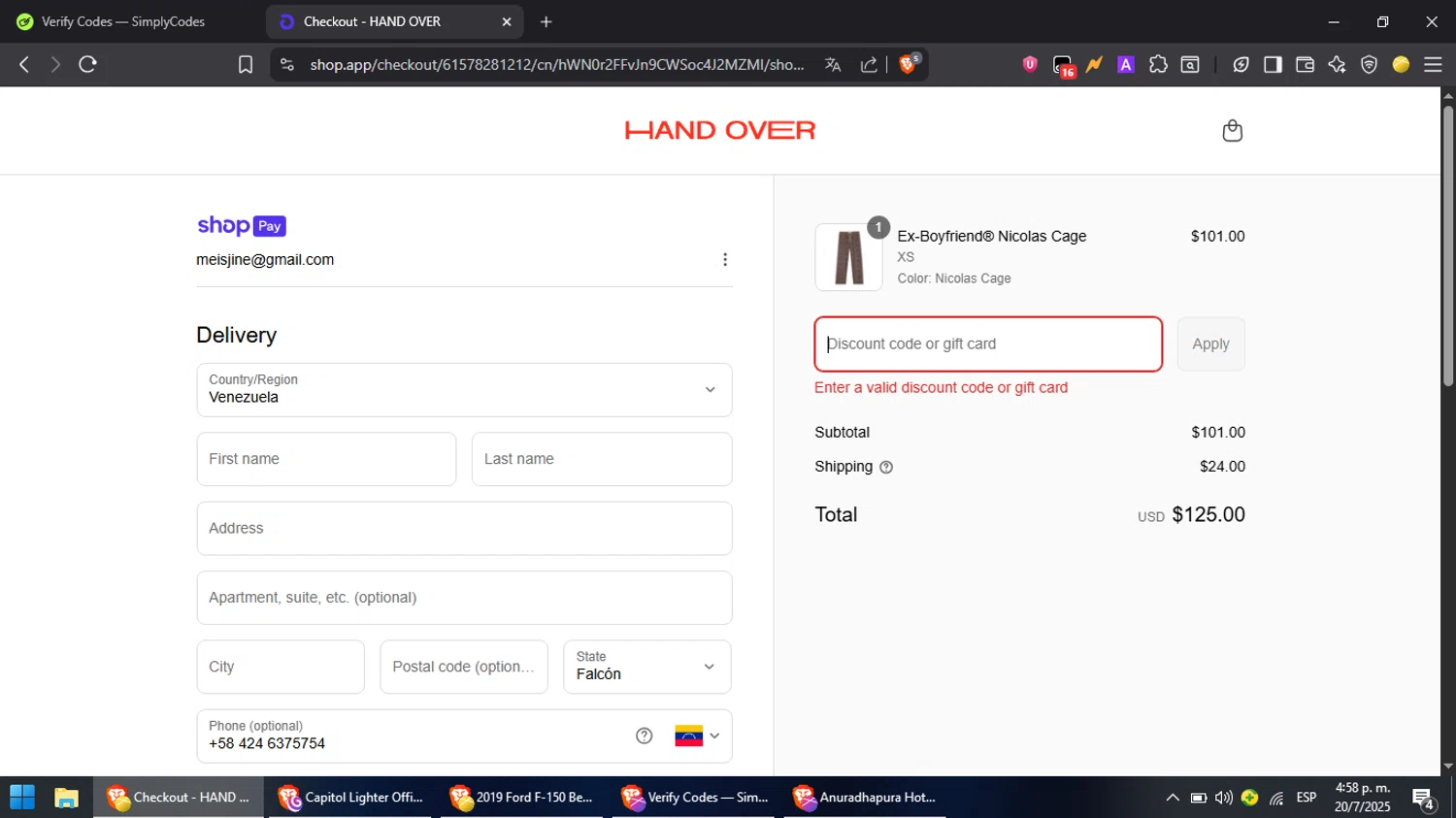Open the shopping bag cart icon
The image size is (1456, 818).
pos(1232,131)
